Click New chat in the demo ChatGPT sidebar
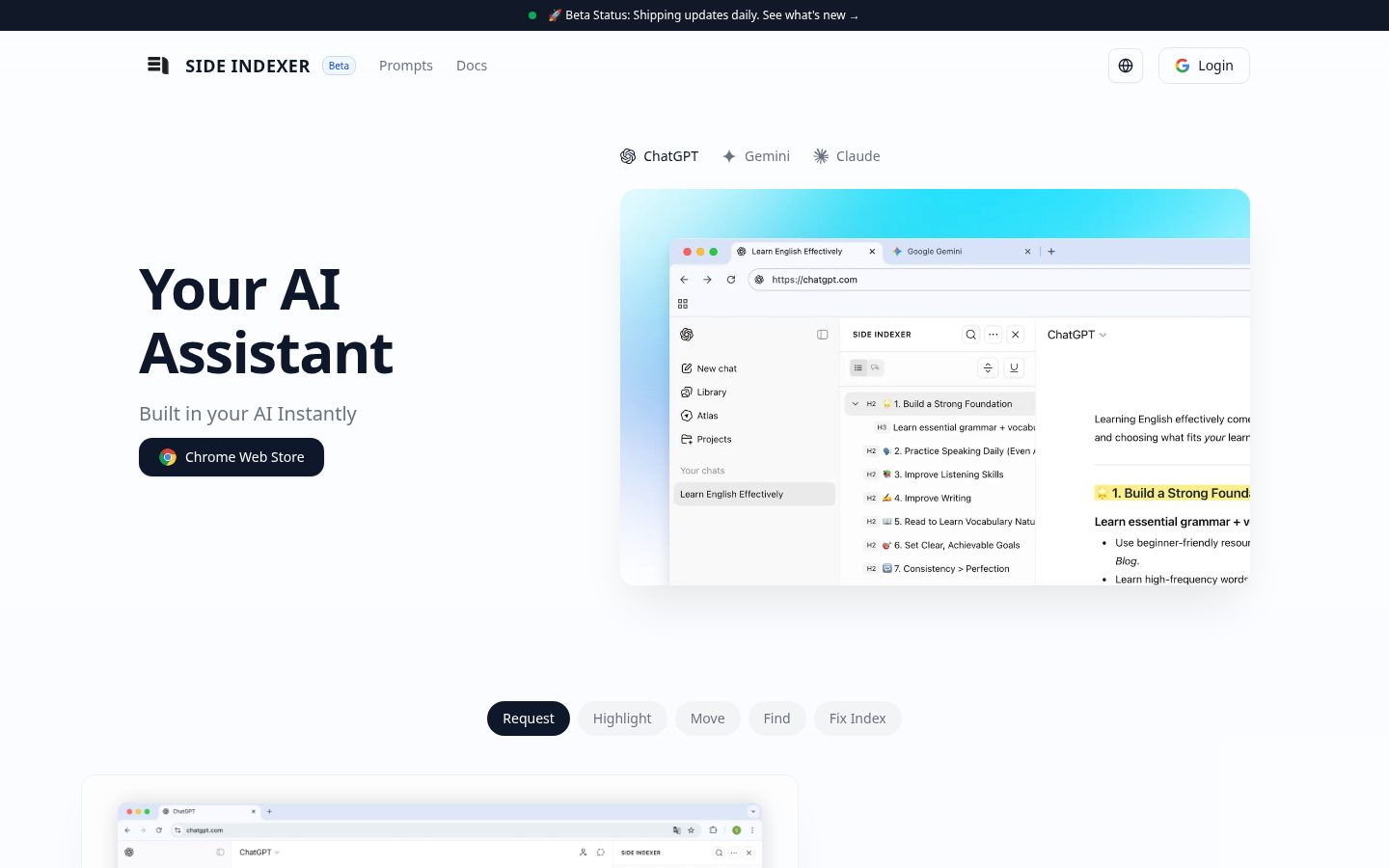1389x868 pixels. (709, 368)
